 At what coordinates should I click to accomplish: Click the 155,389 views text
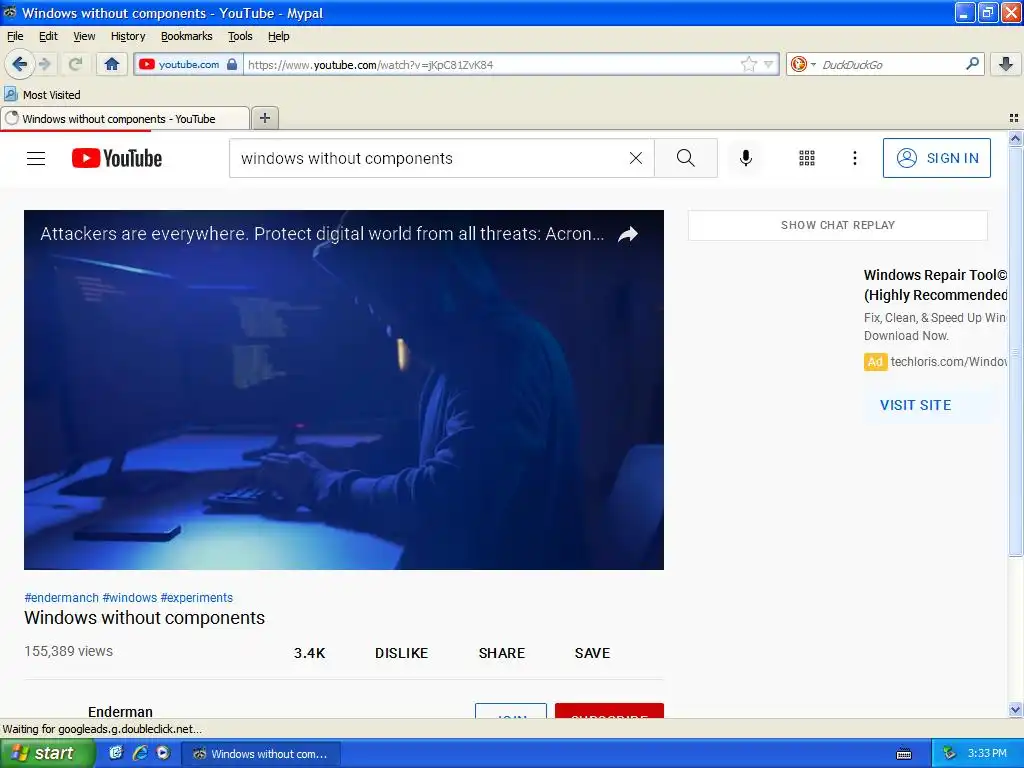(69, 651)
